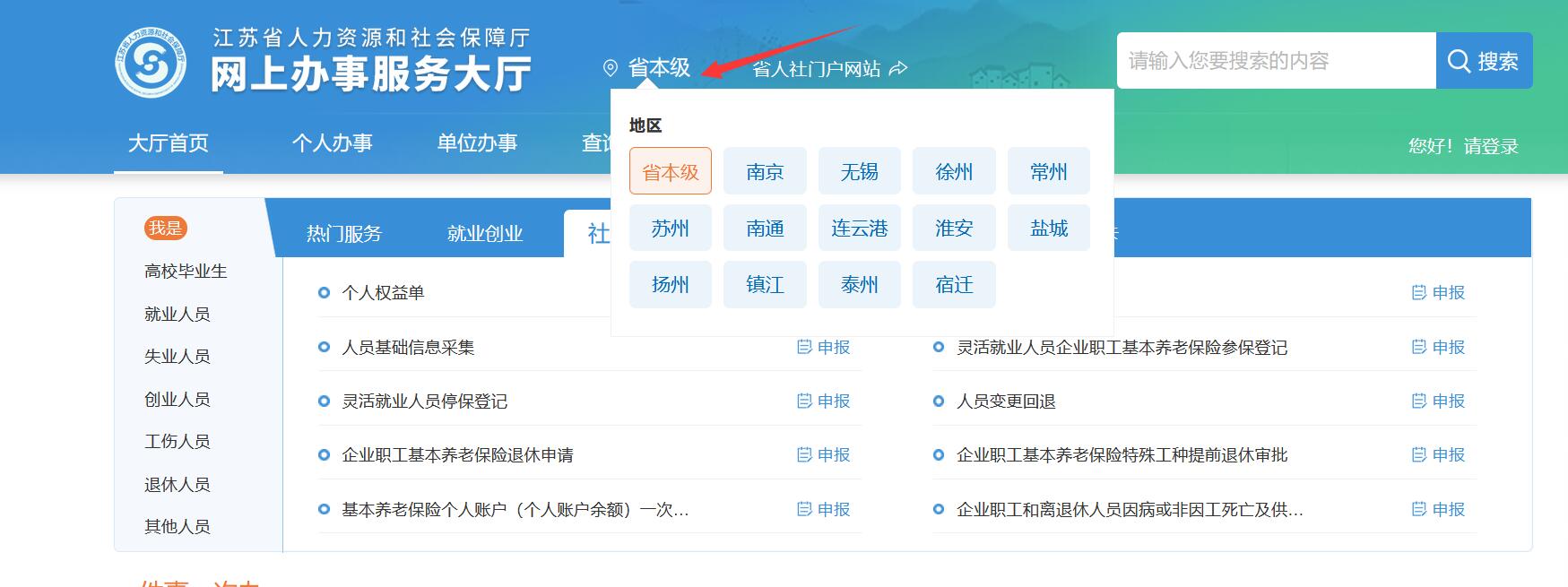
Task: Choose 南通 from region list
Action: pyautogui.click(x=765, y=228)
